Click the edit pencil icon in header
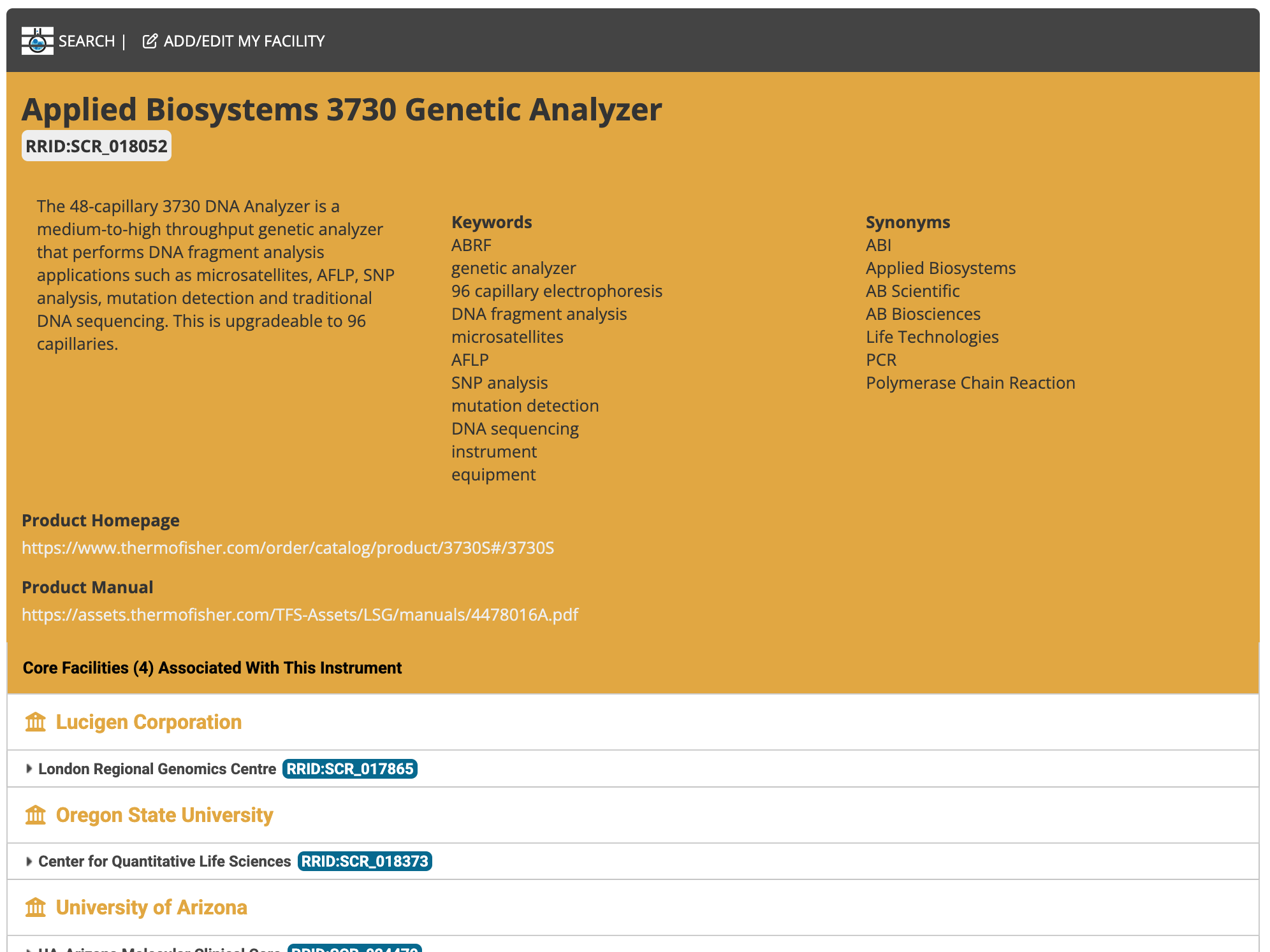 click(x=149, y=41)
